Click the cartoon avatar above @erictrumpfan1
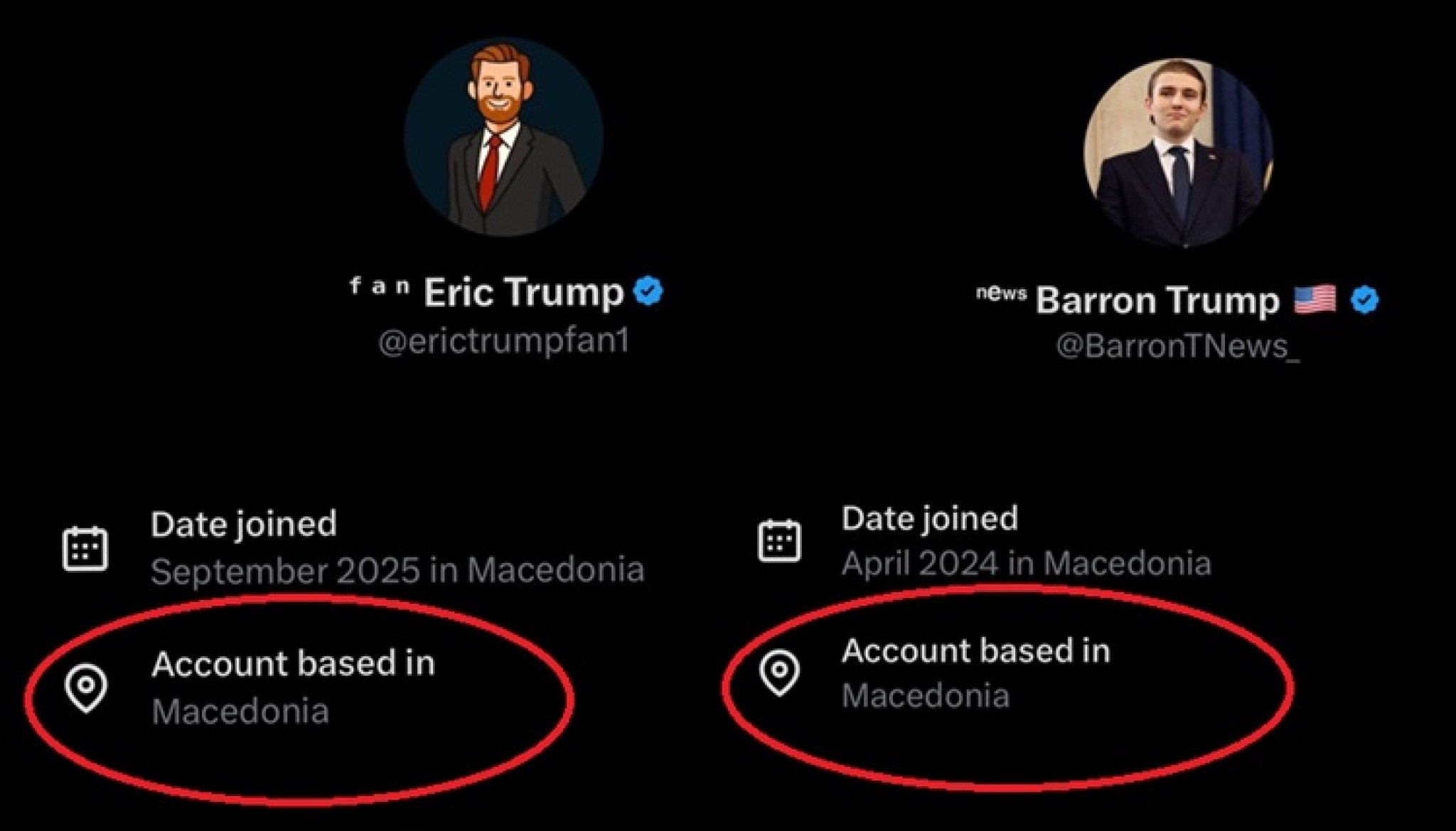 (x=503, y=136)
